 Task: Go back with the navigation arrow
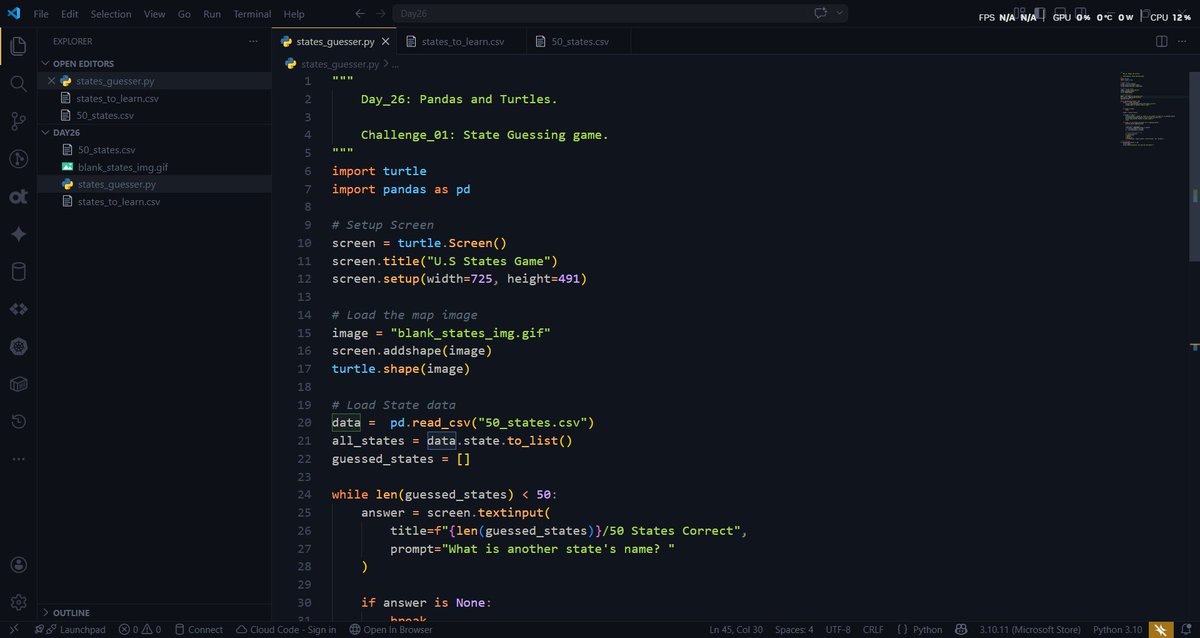pyautogui.click(x=359, y=14)
